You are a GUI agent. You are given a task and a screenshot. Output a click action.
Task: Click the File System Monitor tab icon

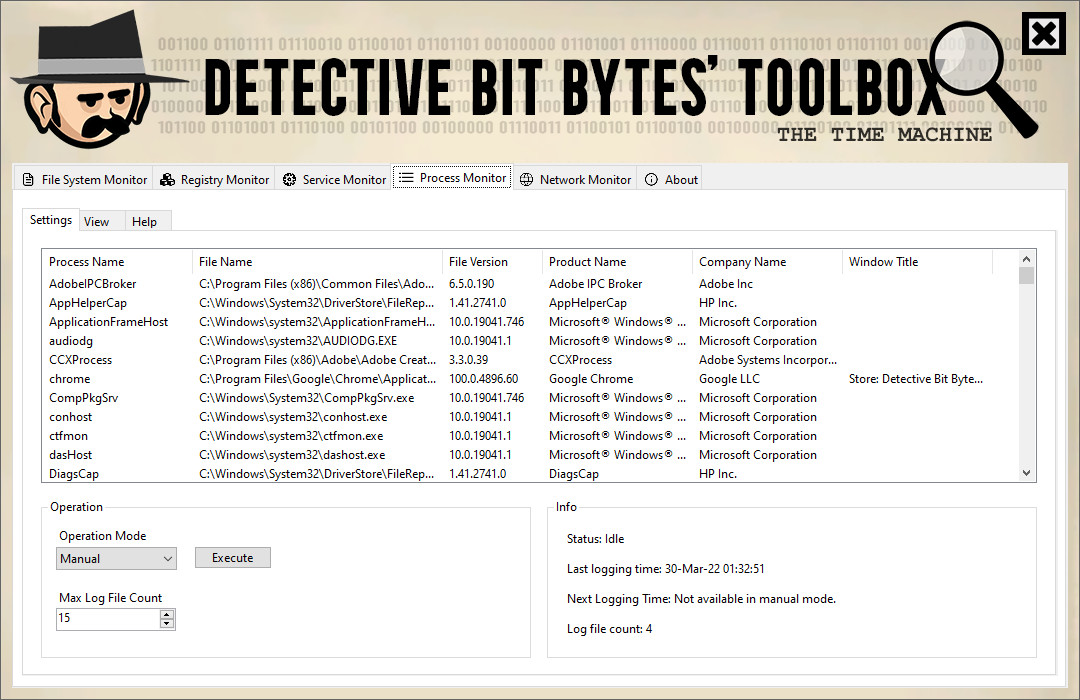(x=28, y=180)
